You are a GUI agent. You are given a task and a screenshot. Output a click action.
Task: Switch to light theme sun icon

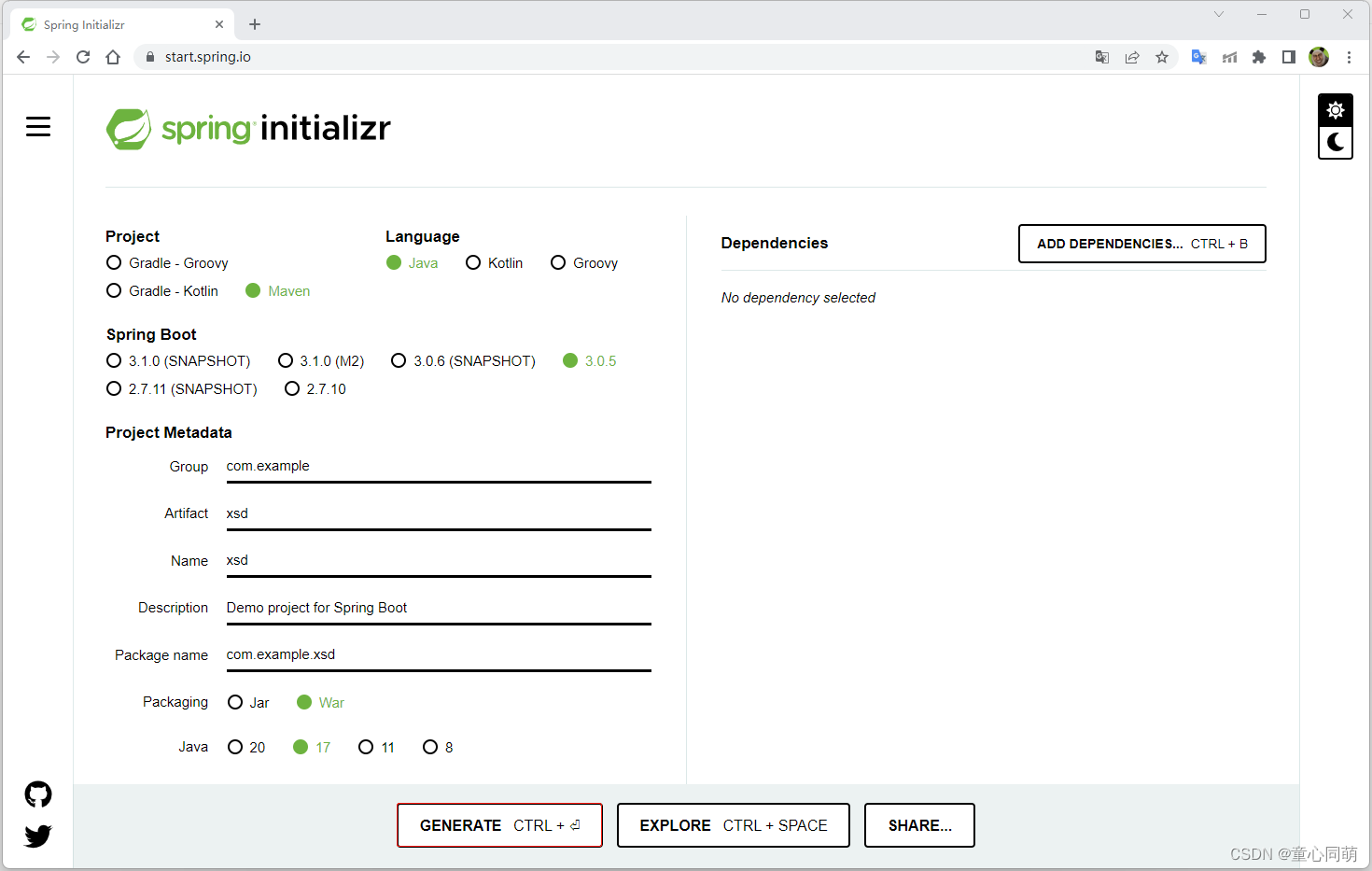point(1336,110)
